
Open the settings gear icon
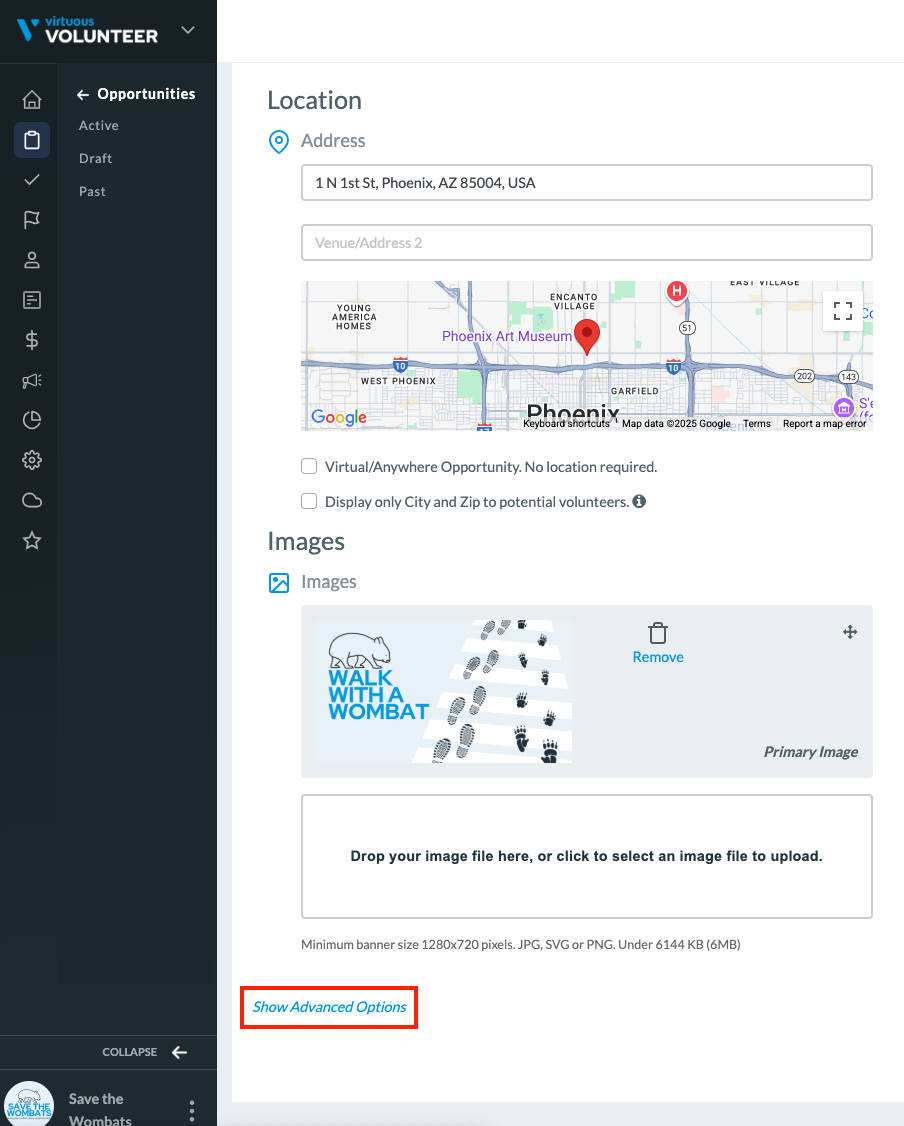[32, 460]
